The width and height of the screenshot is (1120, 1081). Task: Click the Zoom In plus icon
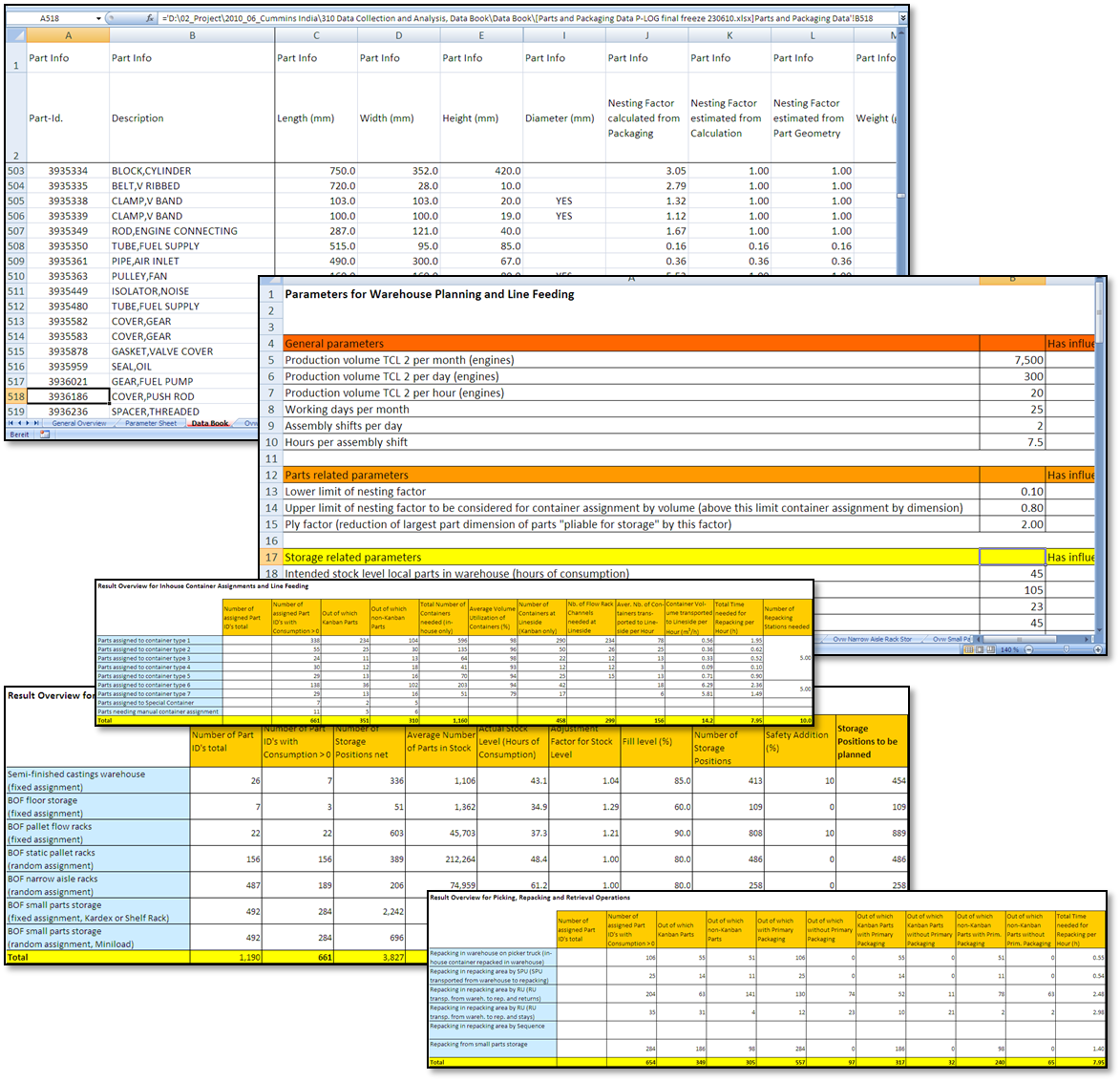click(x=1098, y=648)
